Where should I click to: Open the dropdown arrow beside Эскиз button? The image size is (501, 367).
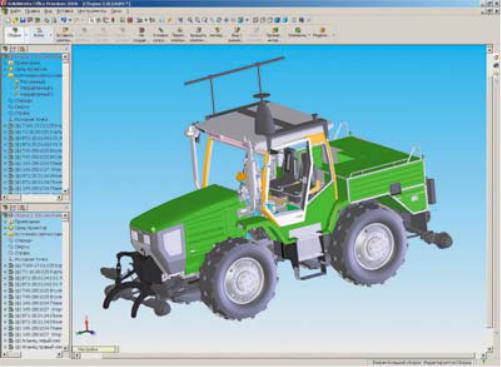click(51, 35)
